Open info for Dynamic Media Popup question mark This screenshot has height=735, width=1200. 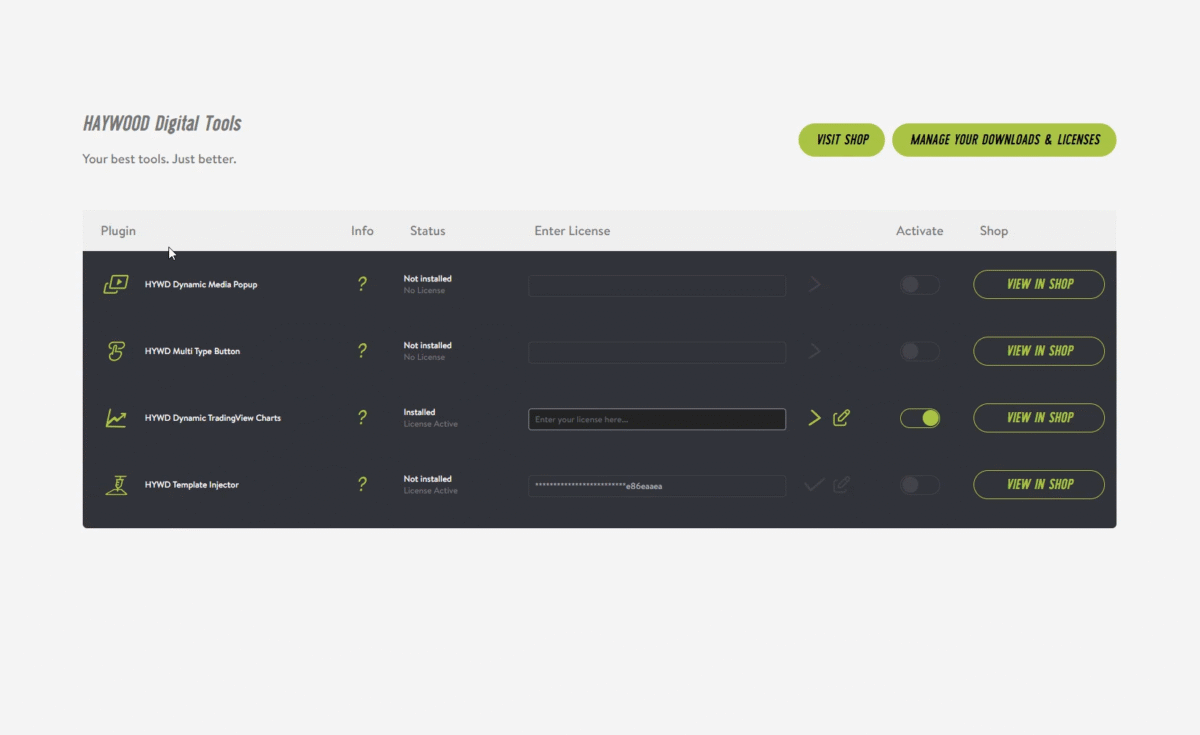(x=362, y=284)
